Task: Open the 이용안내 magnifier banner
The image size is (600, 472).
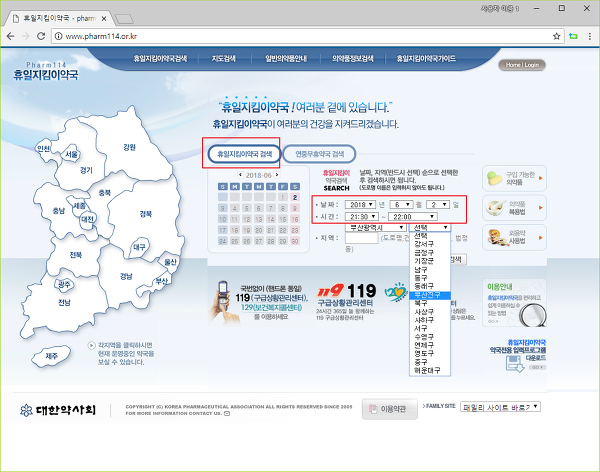Action: [514, 303]
